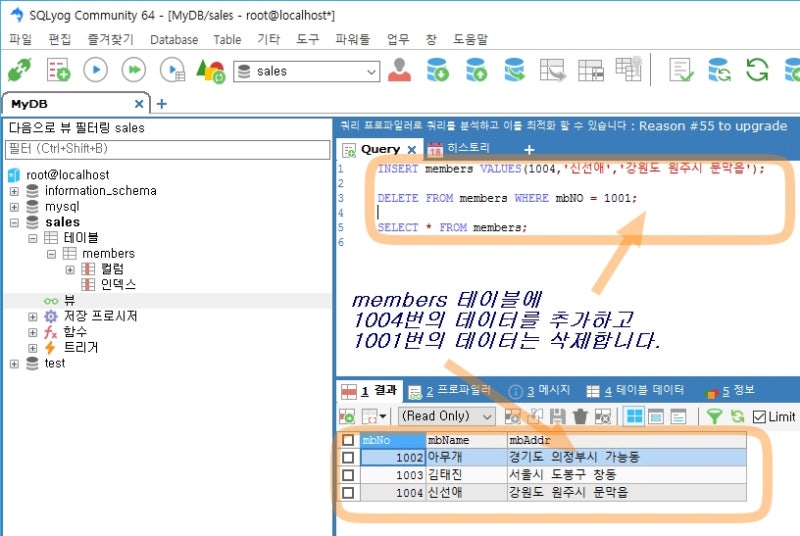Click the new connection icon in the toolbar
This screenshot has width=800, height=536.
(19, 70)
